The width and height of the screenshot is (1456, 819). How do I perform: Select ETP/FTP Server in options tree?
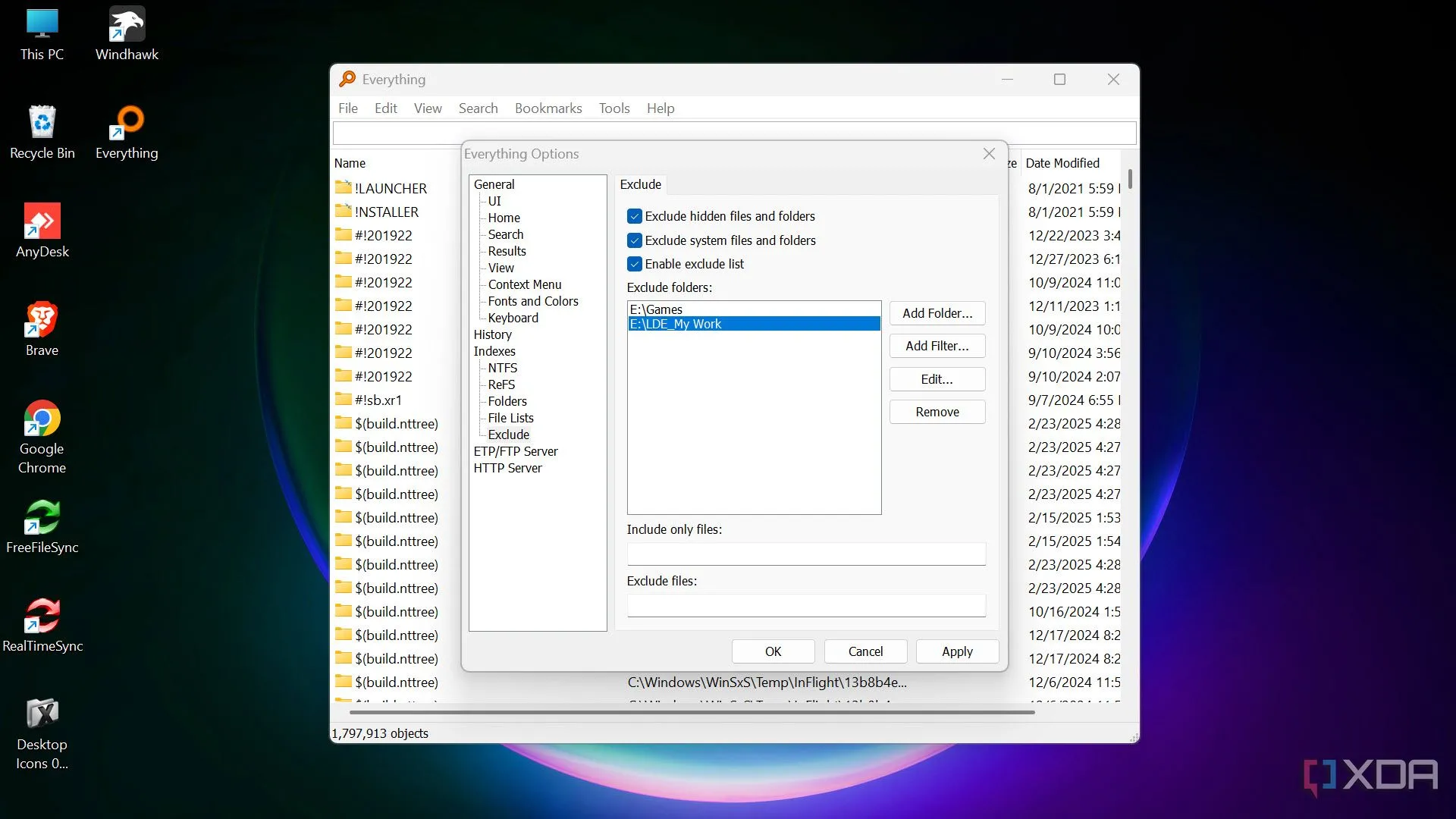[x=516, y=451]
